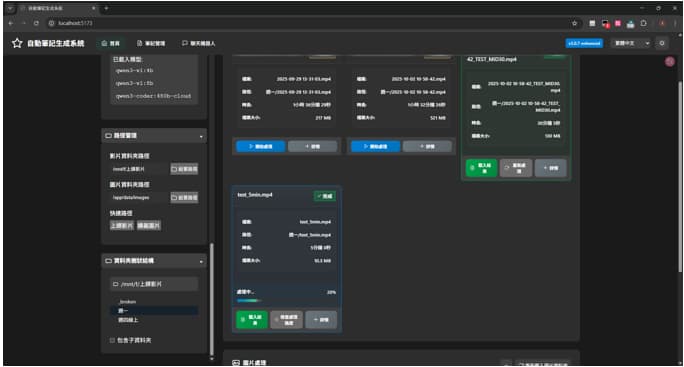Open the browser three-dot menu
This screenshot has width=684, height=367.
pos(675,23)
